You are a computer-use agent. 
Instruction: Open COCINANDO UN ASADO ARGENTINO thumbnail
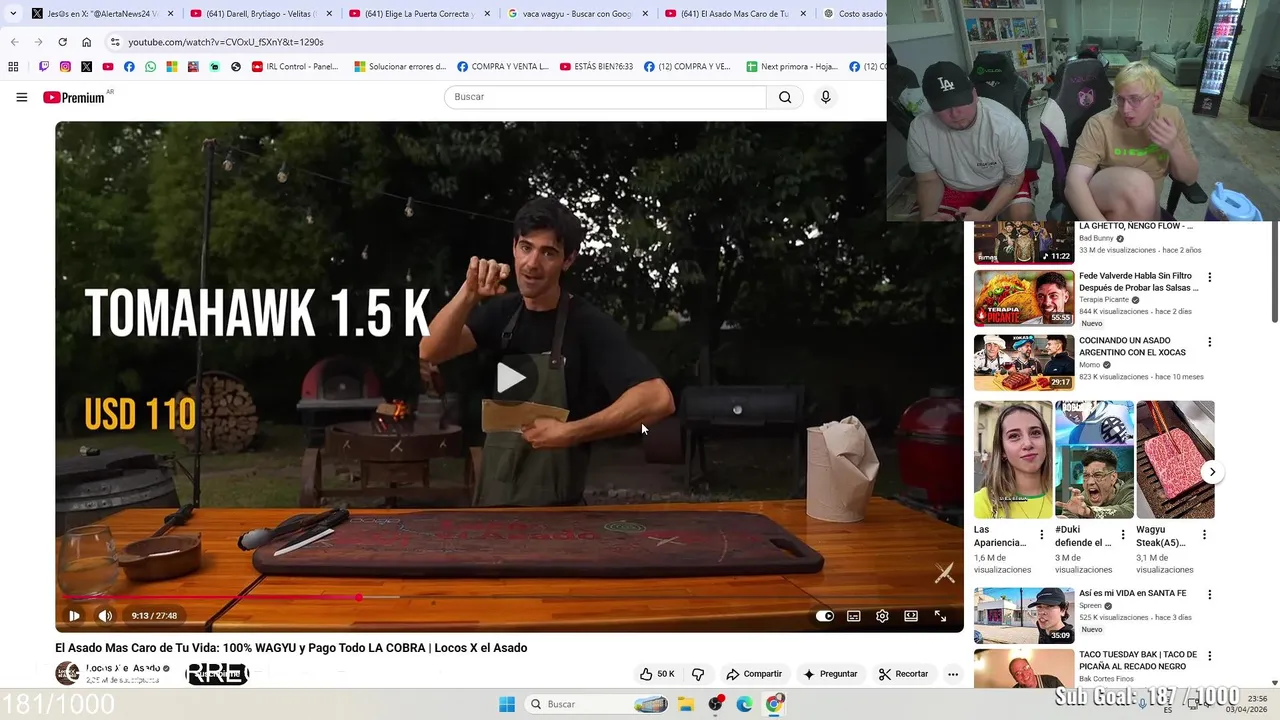pos(1024,362)
